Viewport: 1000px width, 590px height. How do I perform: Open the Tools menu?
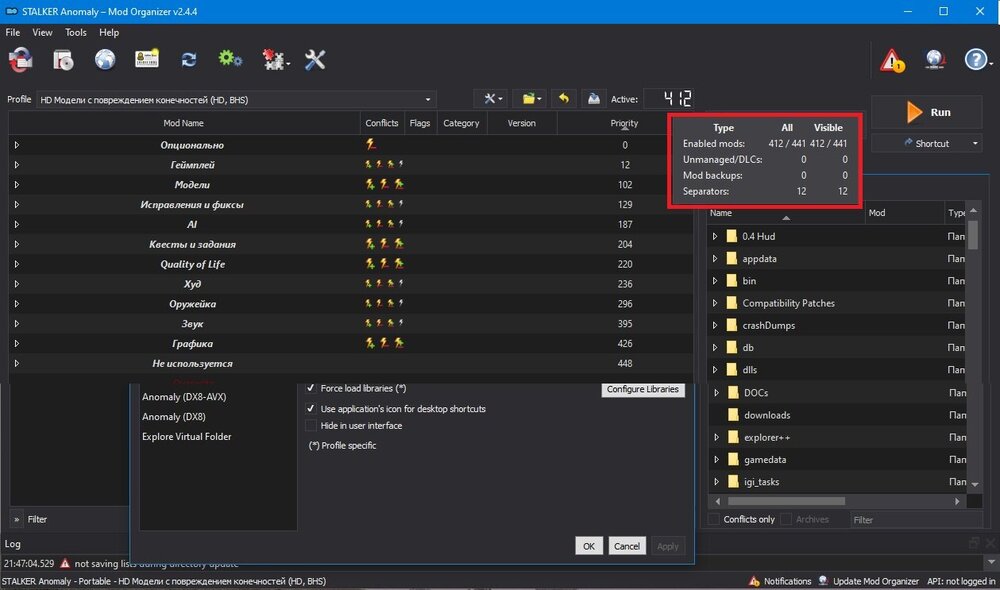76,33
